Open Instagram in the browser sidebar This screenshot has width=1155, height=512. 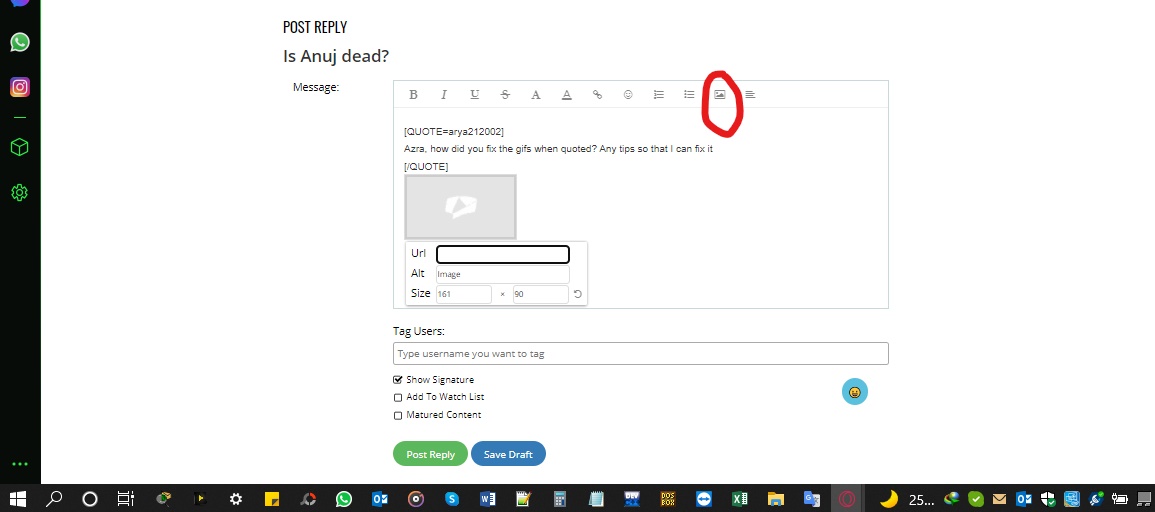(20, 87)
